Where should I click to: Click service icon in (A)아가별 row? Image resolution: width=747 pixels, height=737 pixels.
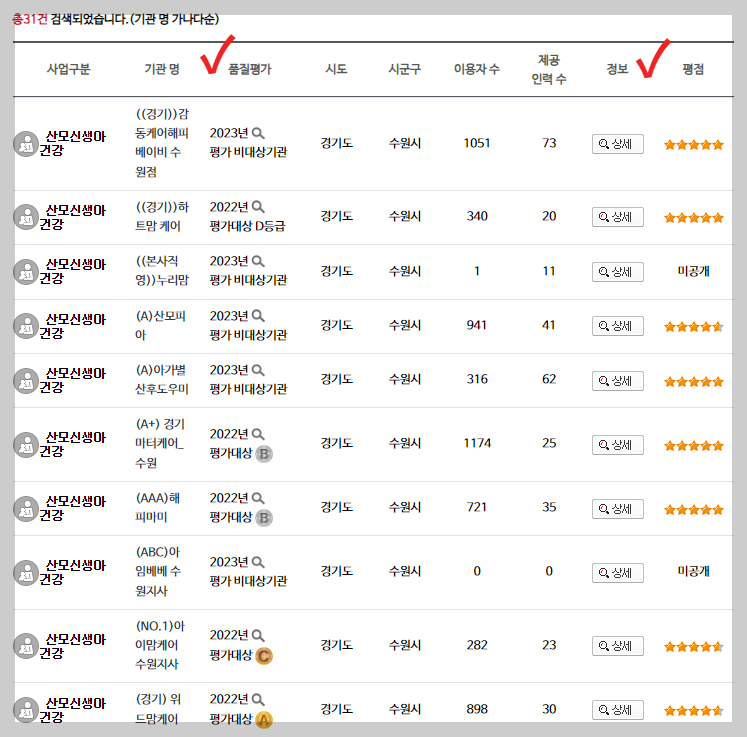pyautogui.click(x=26, y=381)
